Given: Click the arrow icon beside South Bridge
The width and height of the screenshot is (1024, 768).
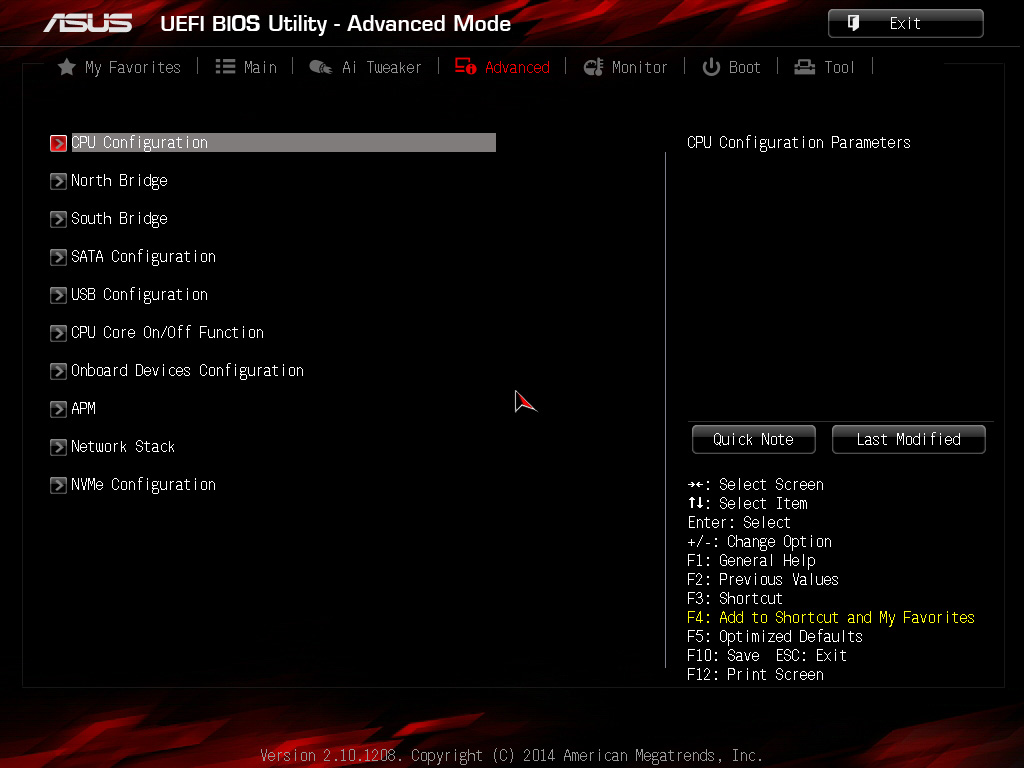Looking at the screenshot, I should coord(58,219).
